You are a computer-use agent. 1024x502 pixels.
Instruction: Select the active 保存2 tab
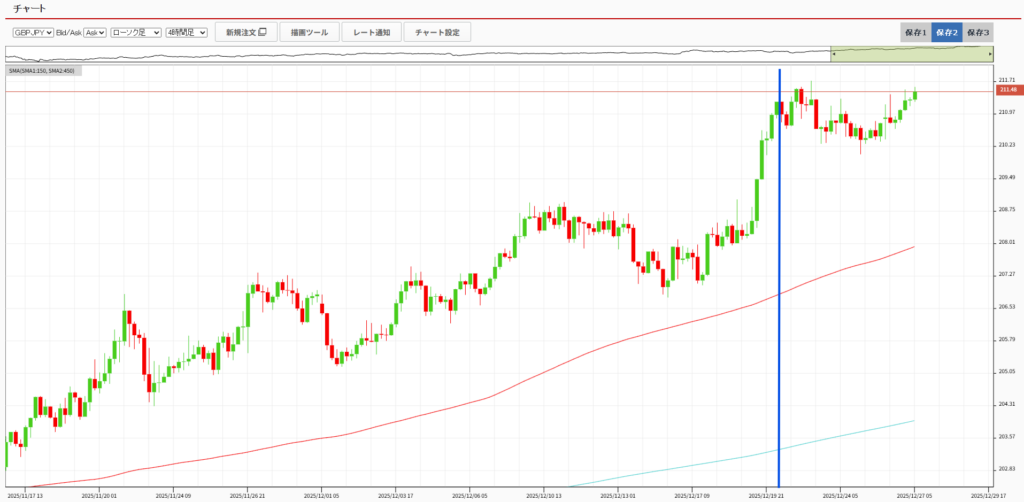pos(946,33)
